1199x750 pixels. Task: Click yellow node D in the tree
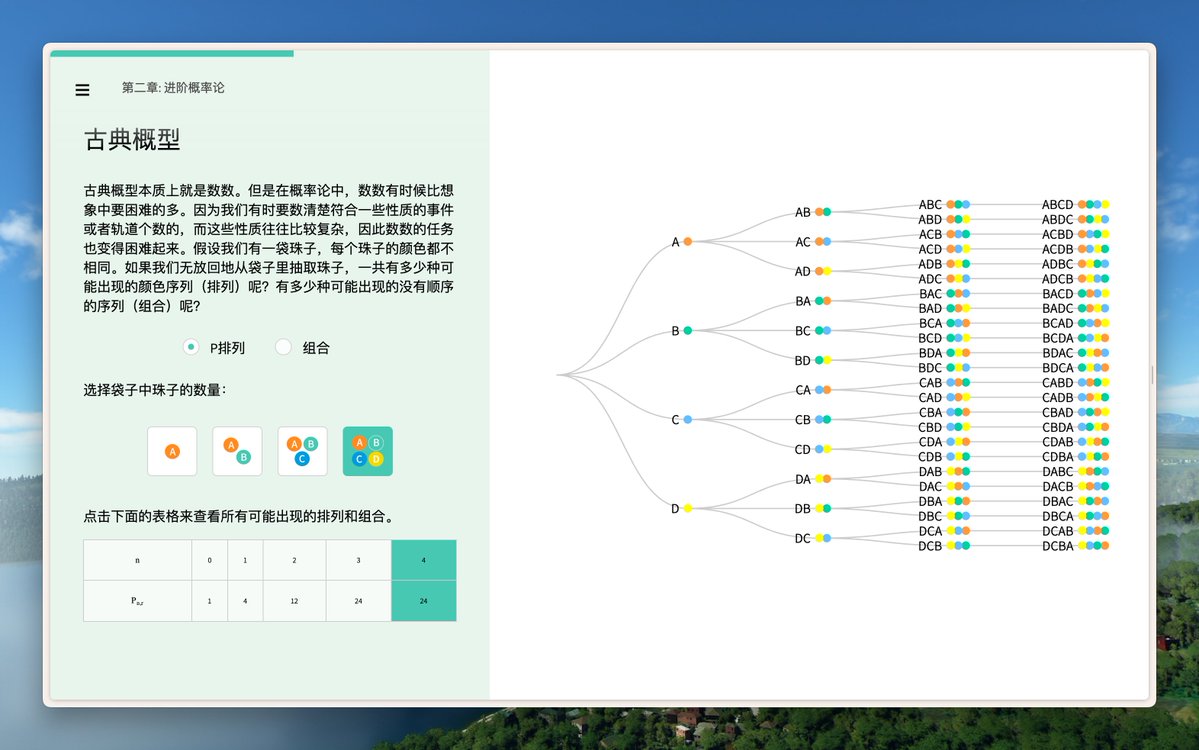(687, 508)
